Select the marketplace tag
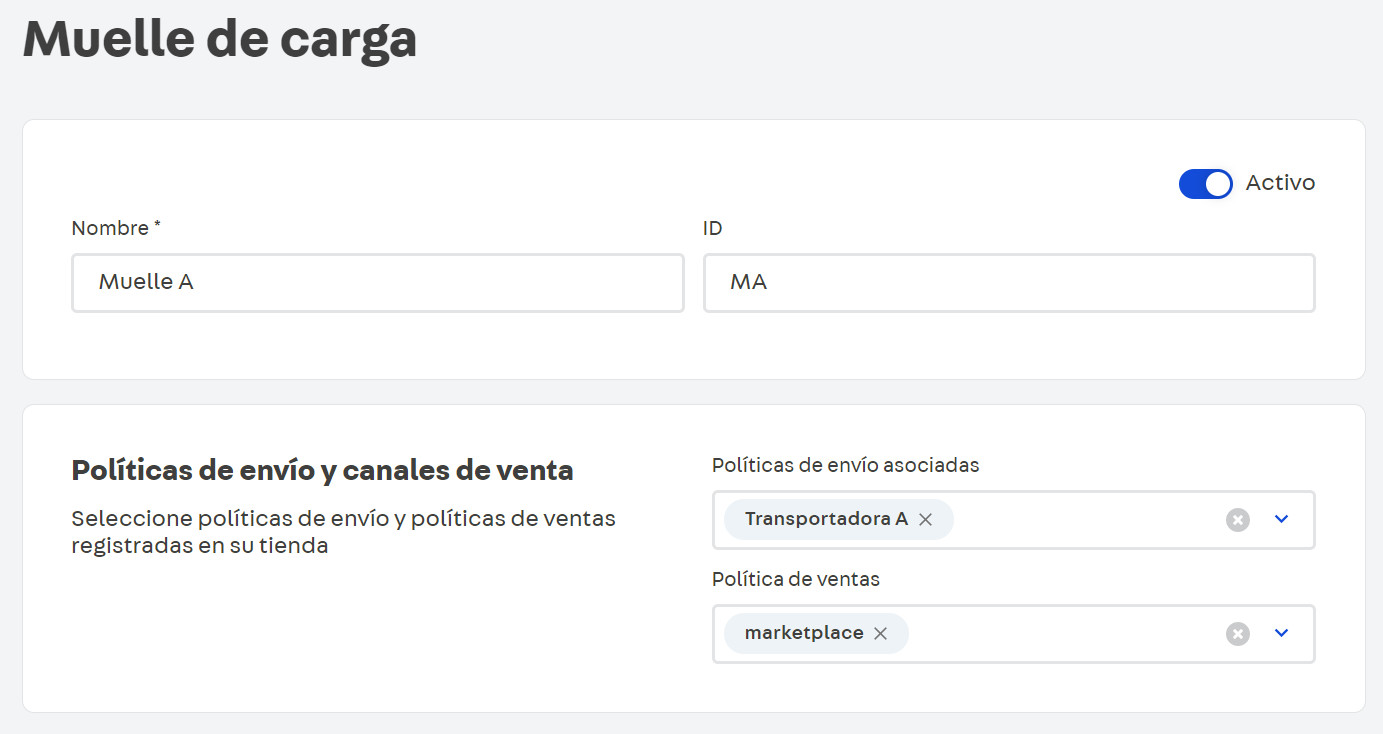Viewport: 1383px width, 734px height. [804, 632]
